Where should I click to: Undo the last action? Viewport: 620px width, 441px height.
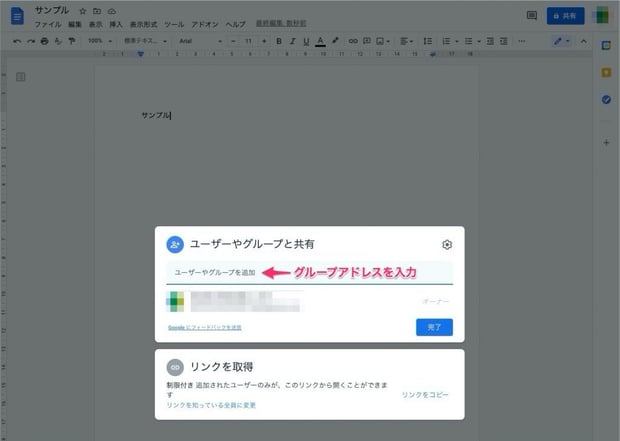17,41
